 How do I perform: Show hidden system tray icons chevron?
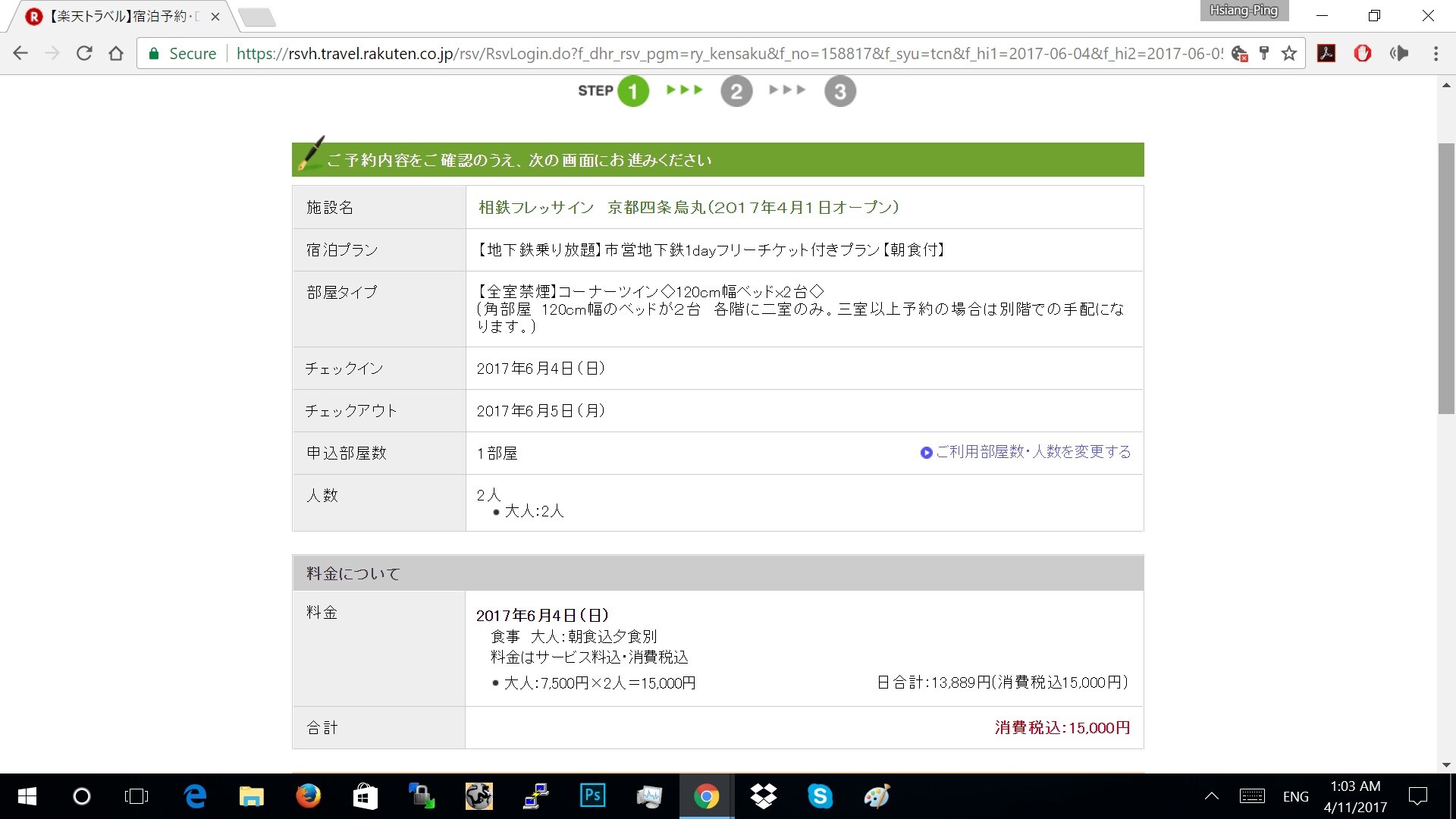(x=1212, y=796)
